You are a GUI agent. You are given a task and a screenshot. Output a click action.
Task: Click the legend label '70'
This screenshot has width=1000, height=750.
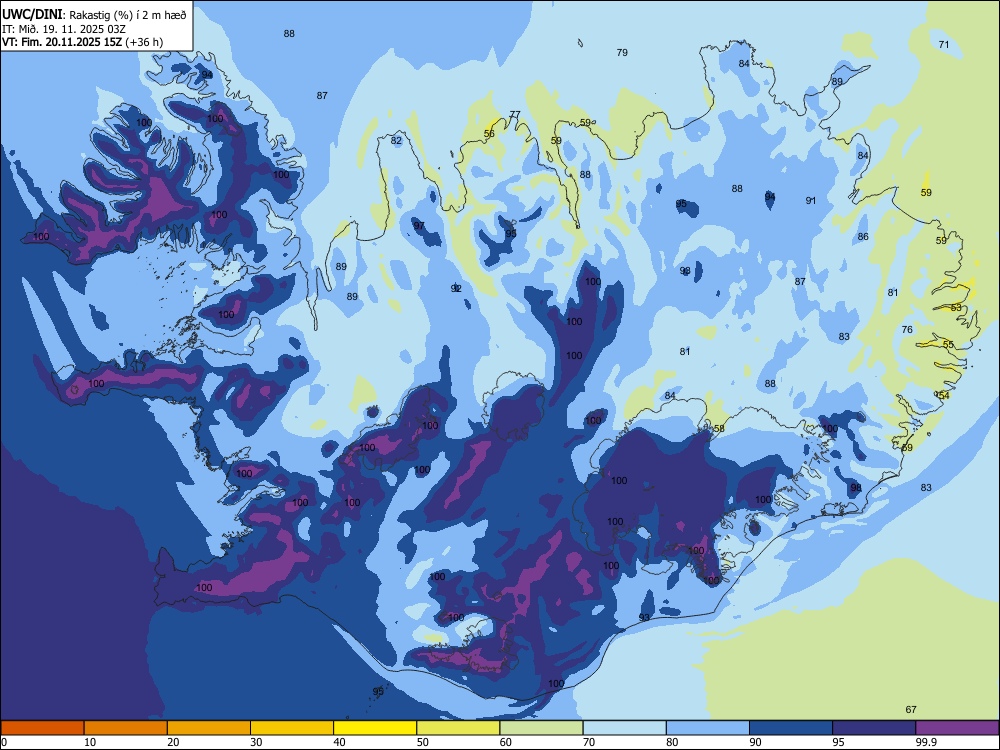pos(589,742)
